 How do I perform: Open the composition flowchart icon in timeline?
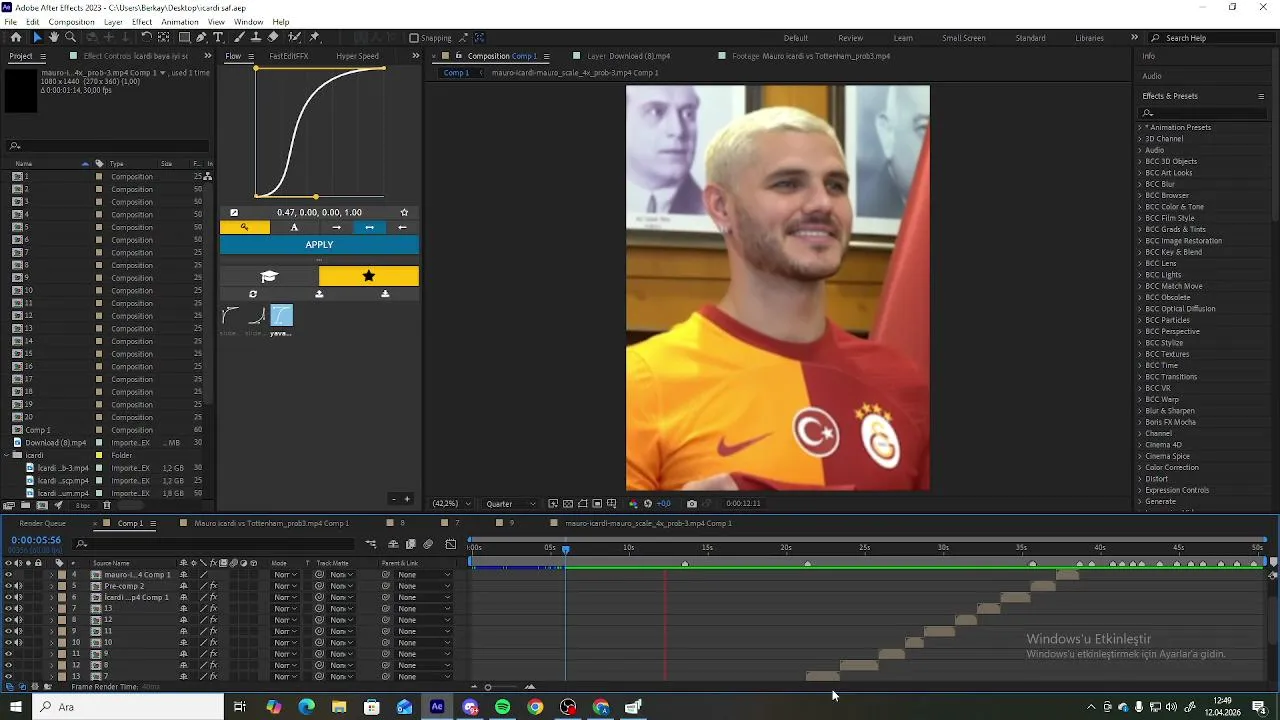pos(370,544)
